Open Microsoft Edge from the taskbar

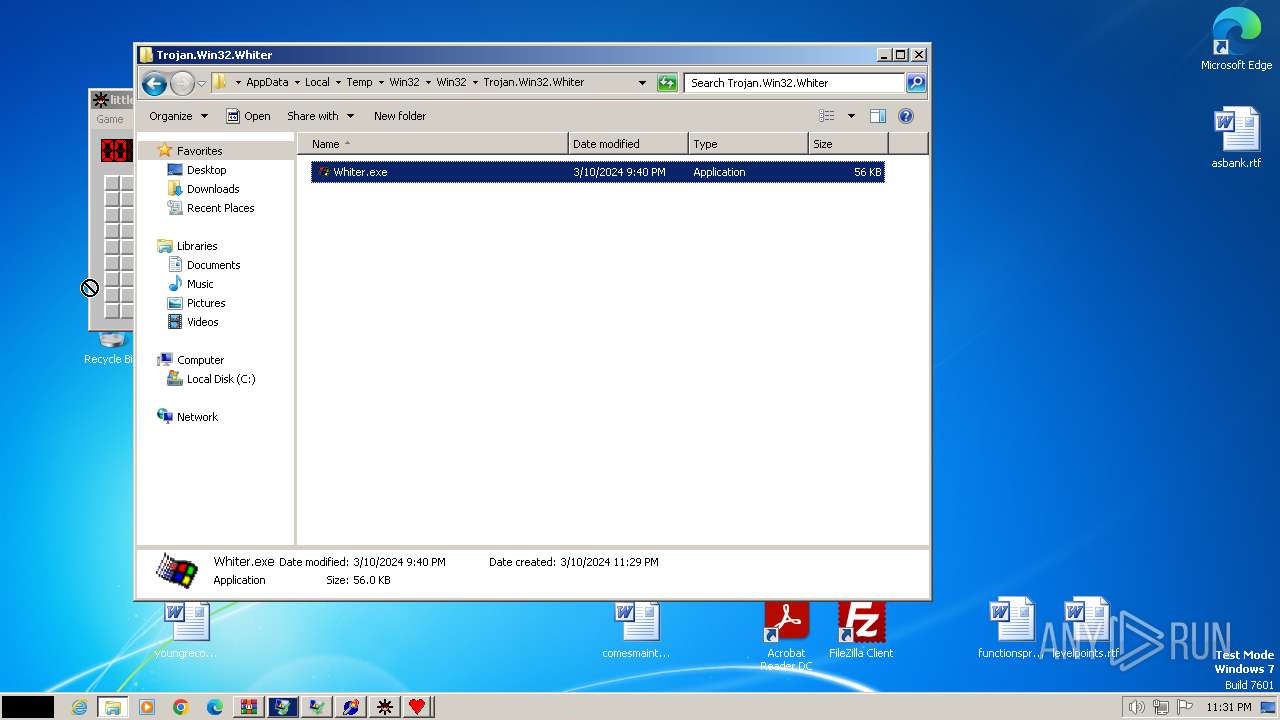pos(215,707)
